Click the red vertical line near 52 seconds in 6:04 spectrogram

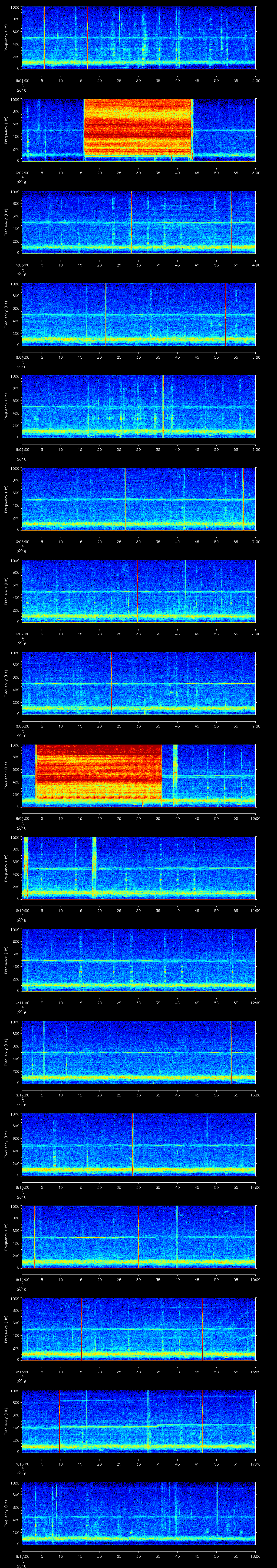[226, 314]
